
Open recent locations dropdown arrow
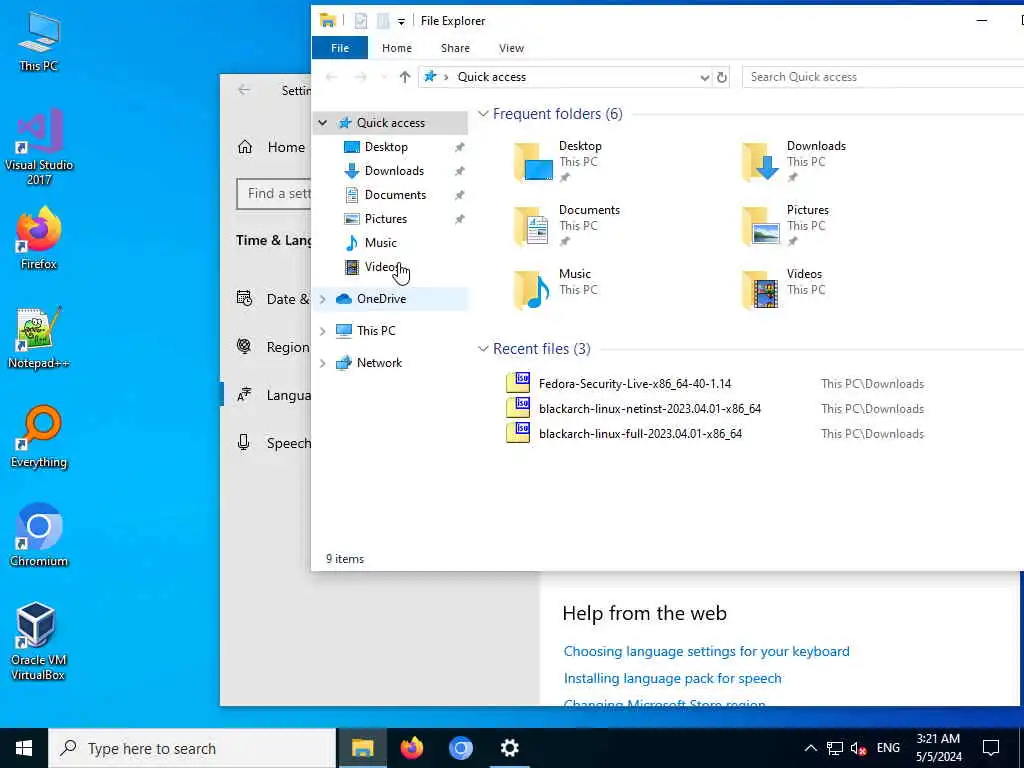[384, 77]
